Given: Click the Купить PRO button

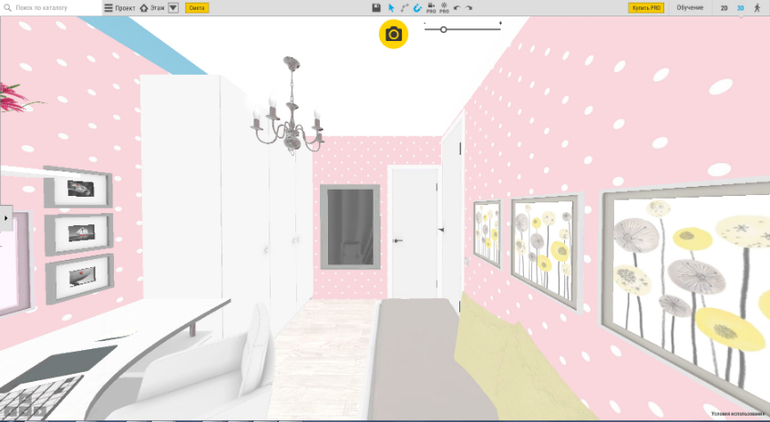Looking at the screenshot, I should pos(646,8).
